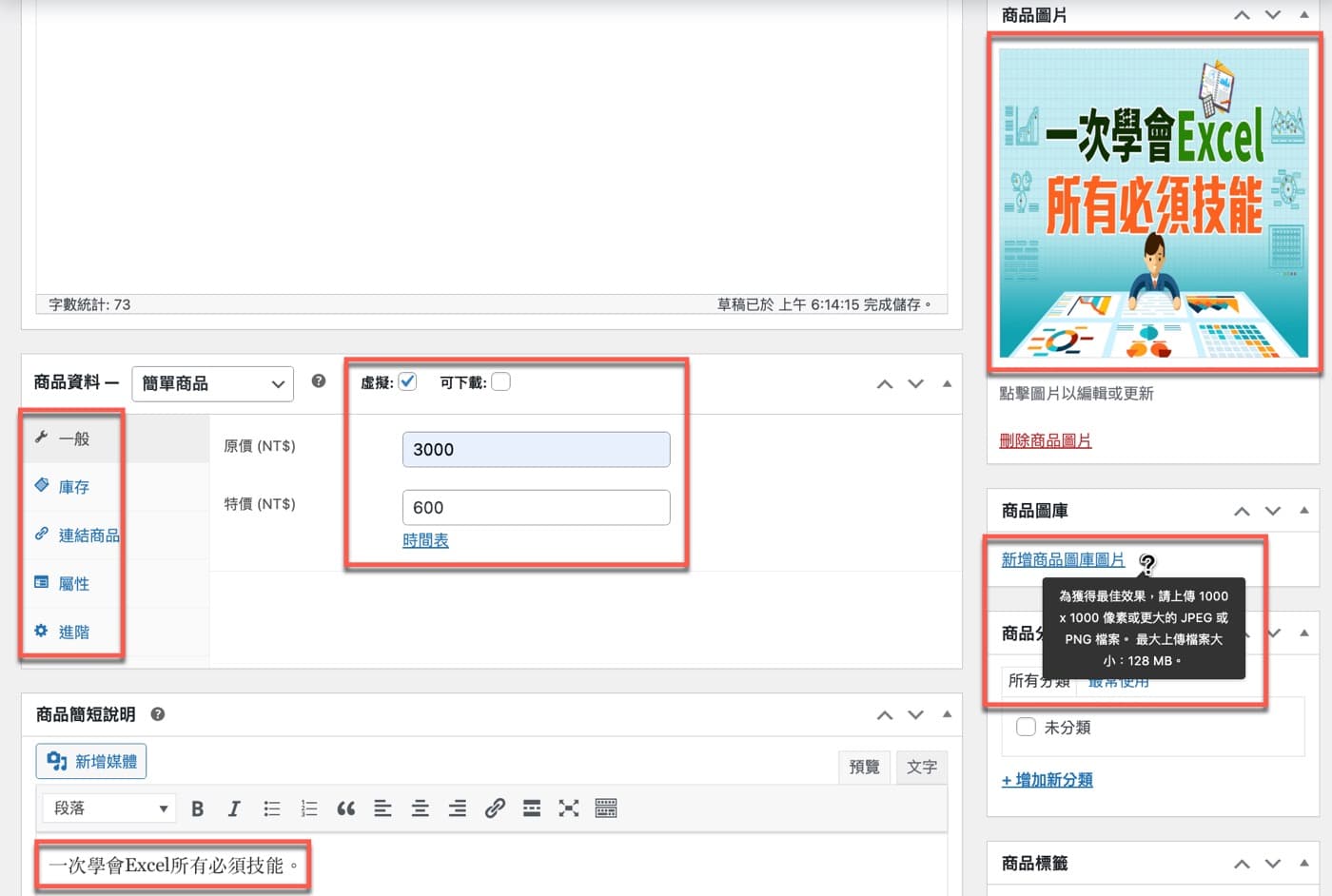The image size is (1332, 896).
Task: Open the 簡單商品 product type dropdown
Action: coord(212,383)
